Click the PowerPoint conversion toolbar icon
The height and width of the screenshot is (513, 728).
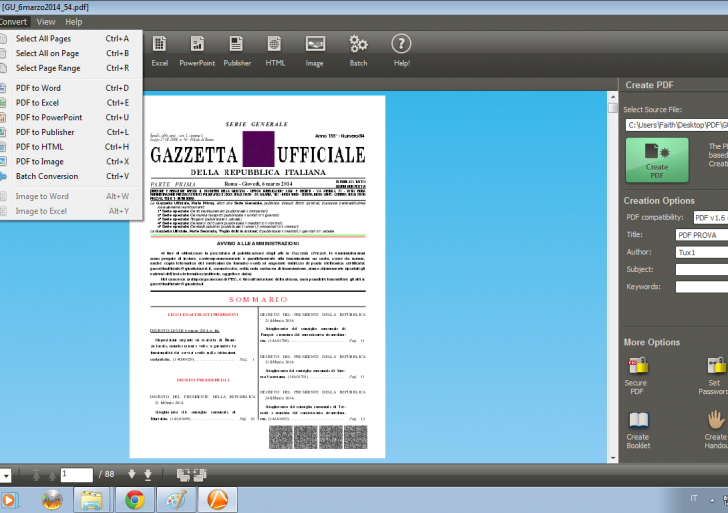(x=197, y=48)
